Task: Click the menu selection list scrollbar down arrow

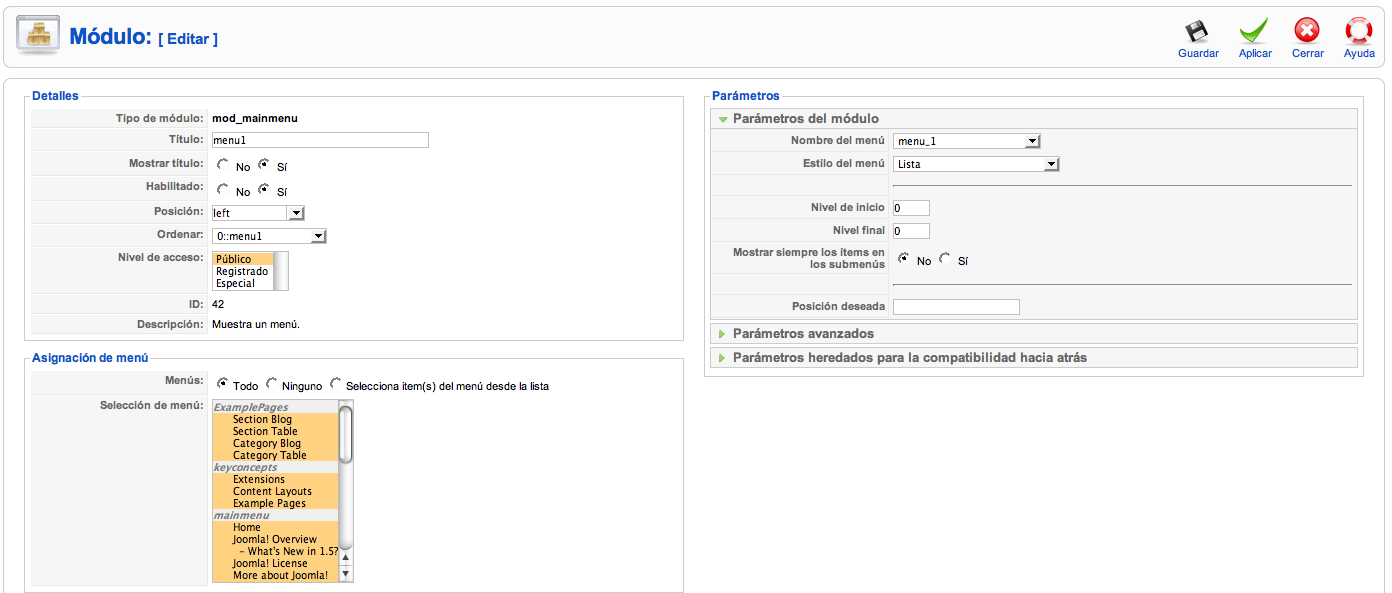Action: (346, 574)
